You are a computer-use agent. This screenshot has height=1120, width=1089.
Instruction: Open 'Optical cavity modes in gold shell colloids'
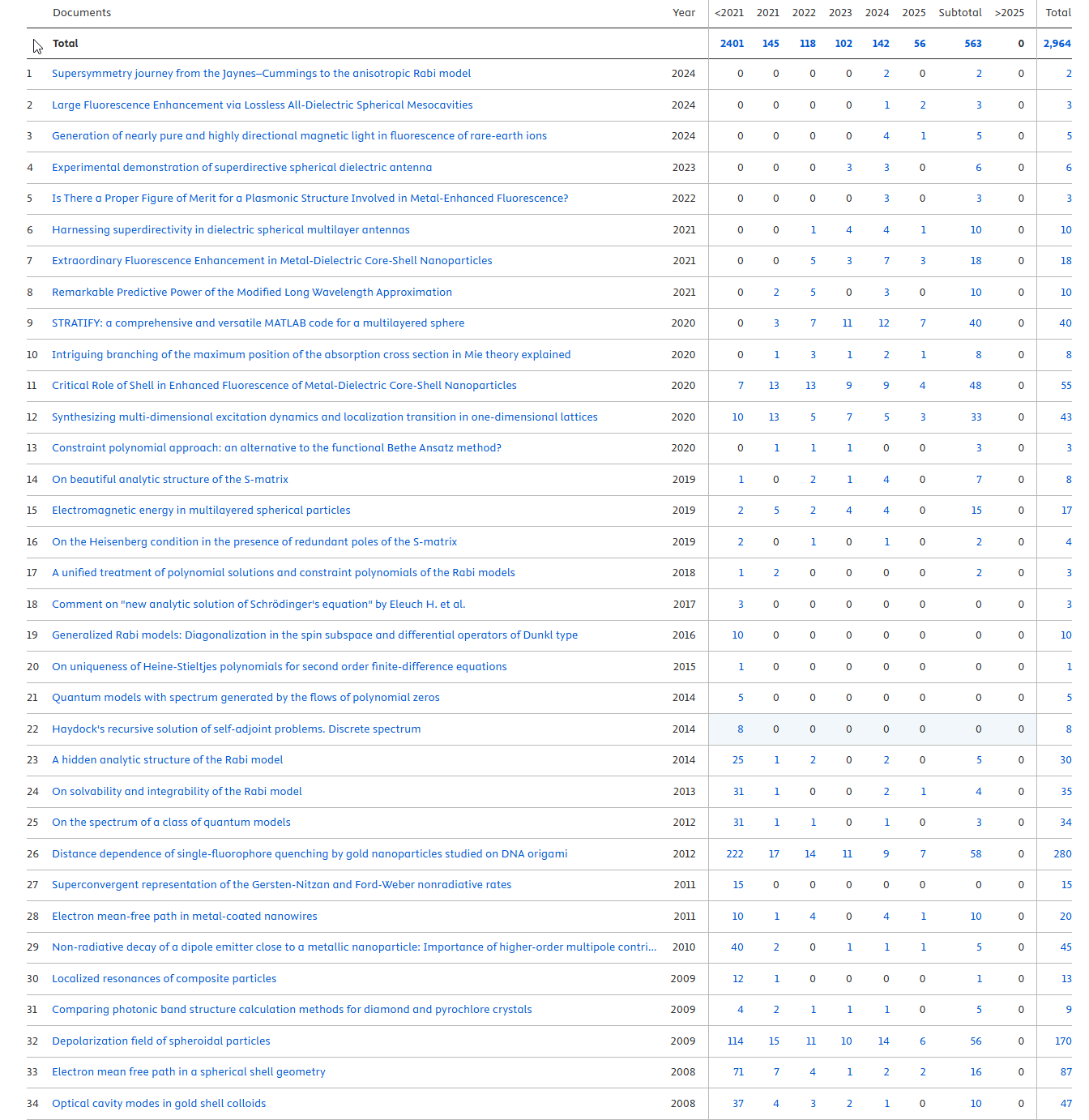click(x=159, y=1104)
